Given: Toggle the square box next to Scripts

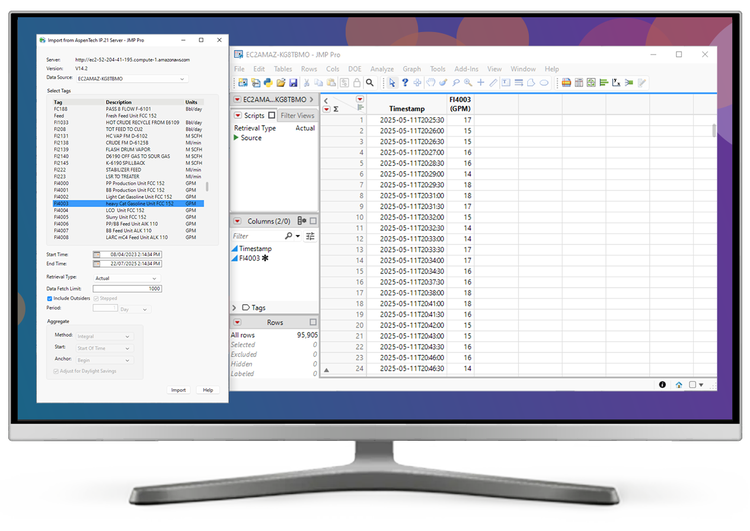Looking at the screenshot, I should pyautogui.click(x=272, y=115).
